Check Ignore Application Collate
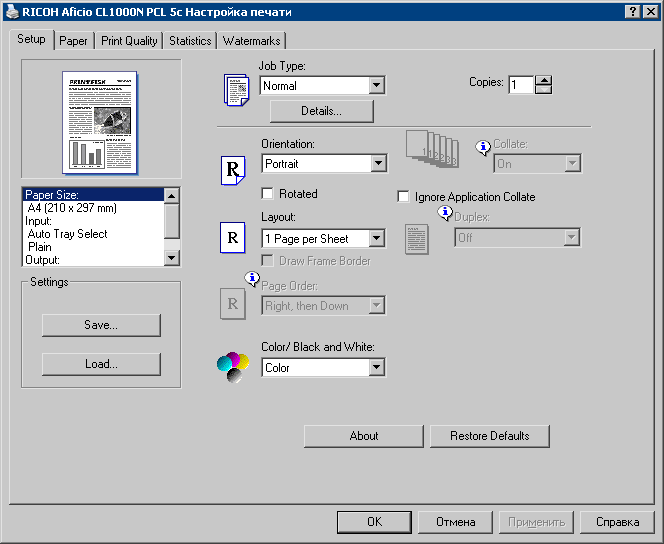Viewport: 664px width, 544px height. 403,196
